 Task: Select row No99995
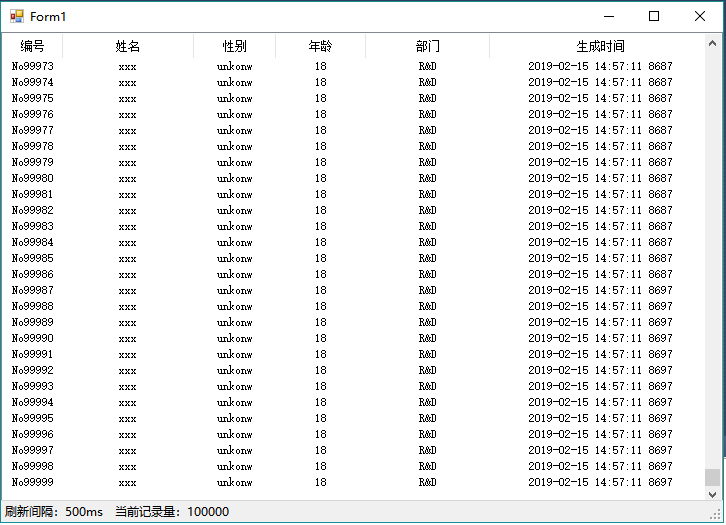(x=353, y=419)
